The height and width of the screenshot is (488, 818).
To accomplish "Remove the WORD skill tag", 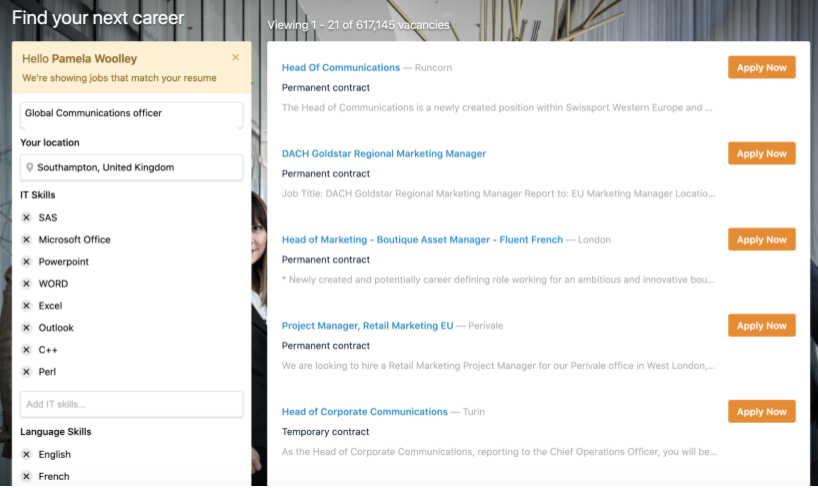I will (27, 284).
